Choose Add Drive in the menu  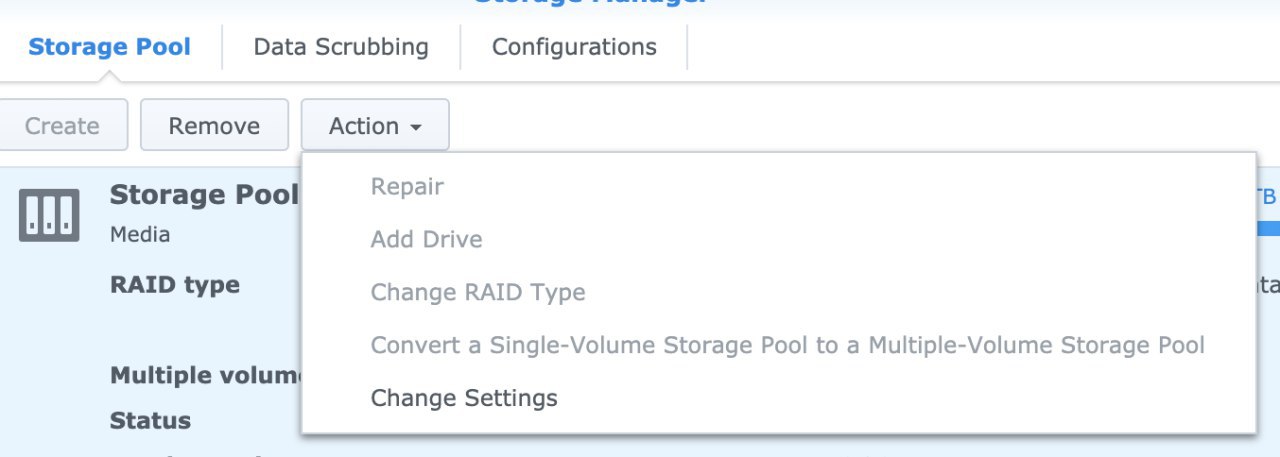(426, 239)
